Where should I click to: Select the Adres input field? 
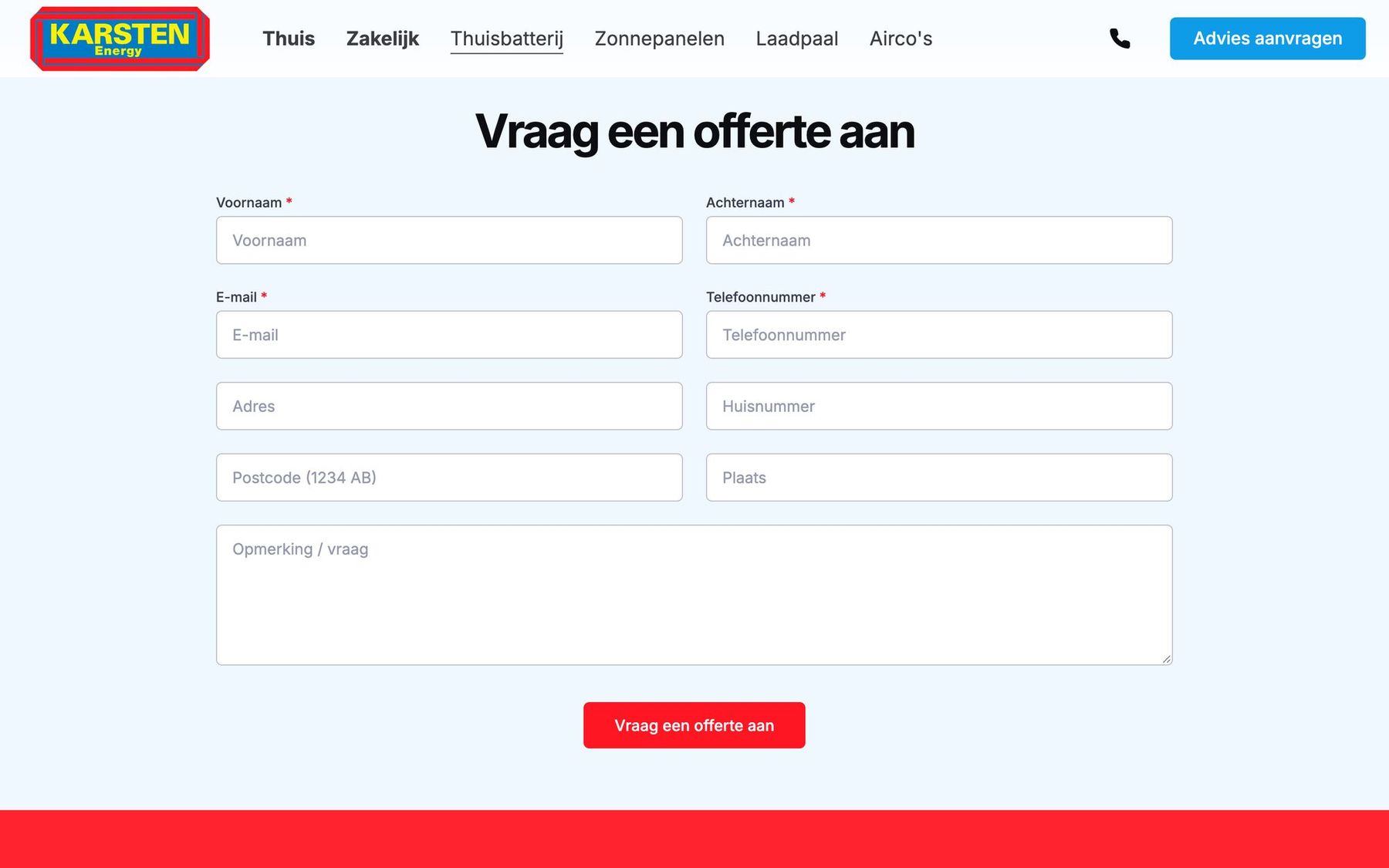pyautogui.click(x=449, y=406)
